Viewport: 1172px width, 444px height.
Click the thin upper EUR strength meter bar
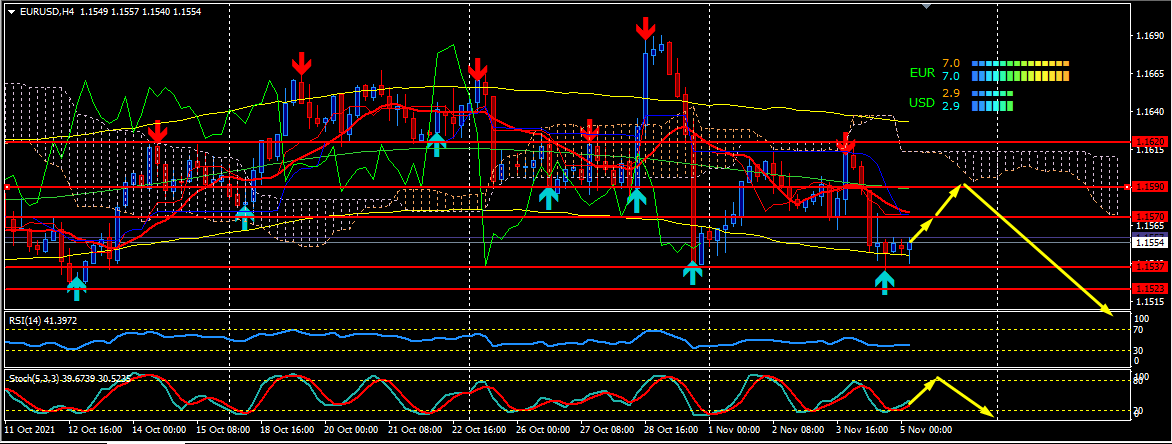[x=1020, y=64]
